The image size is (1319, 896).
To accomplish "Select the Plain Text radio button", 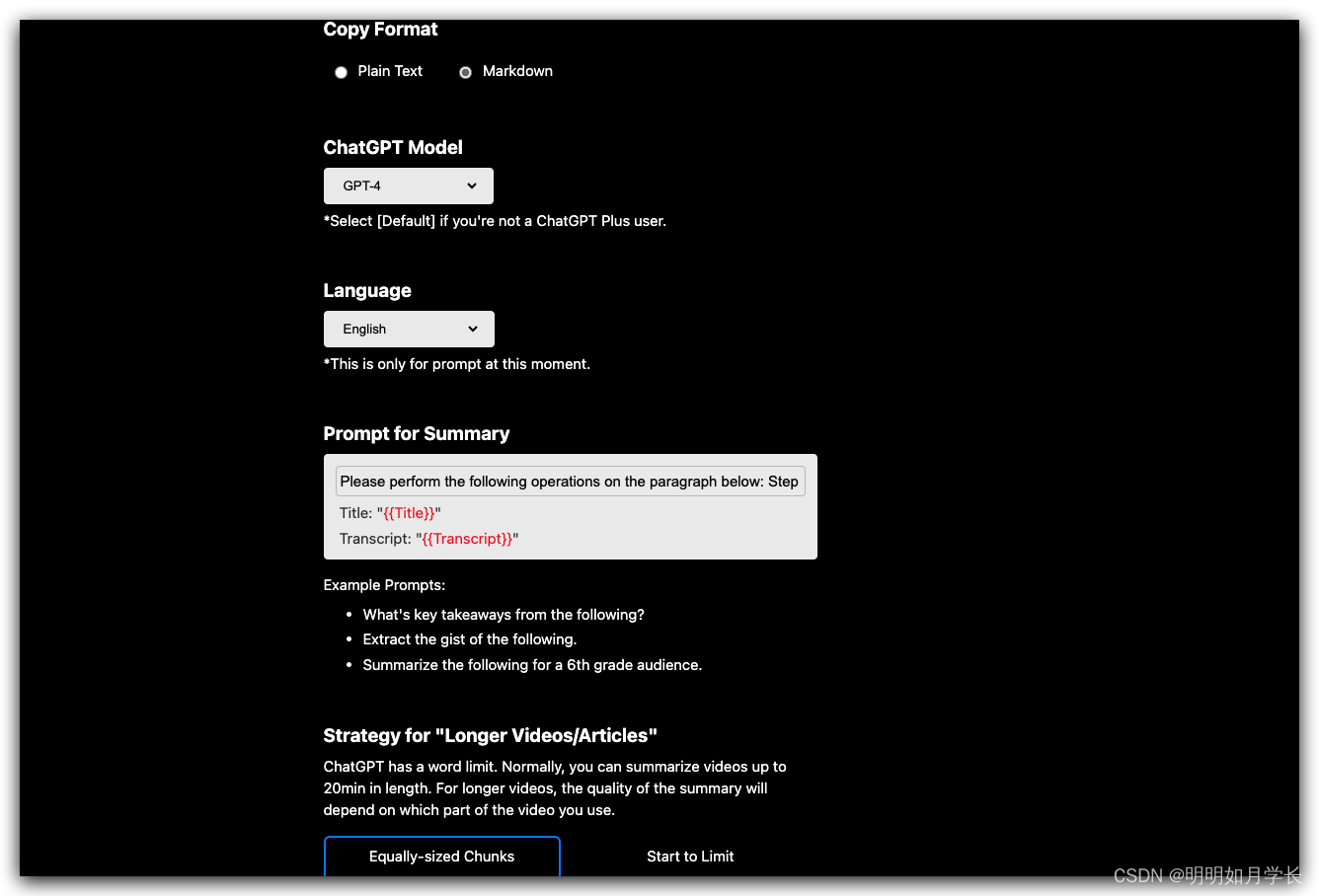I will click(341, 72).
